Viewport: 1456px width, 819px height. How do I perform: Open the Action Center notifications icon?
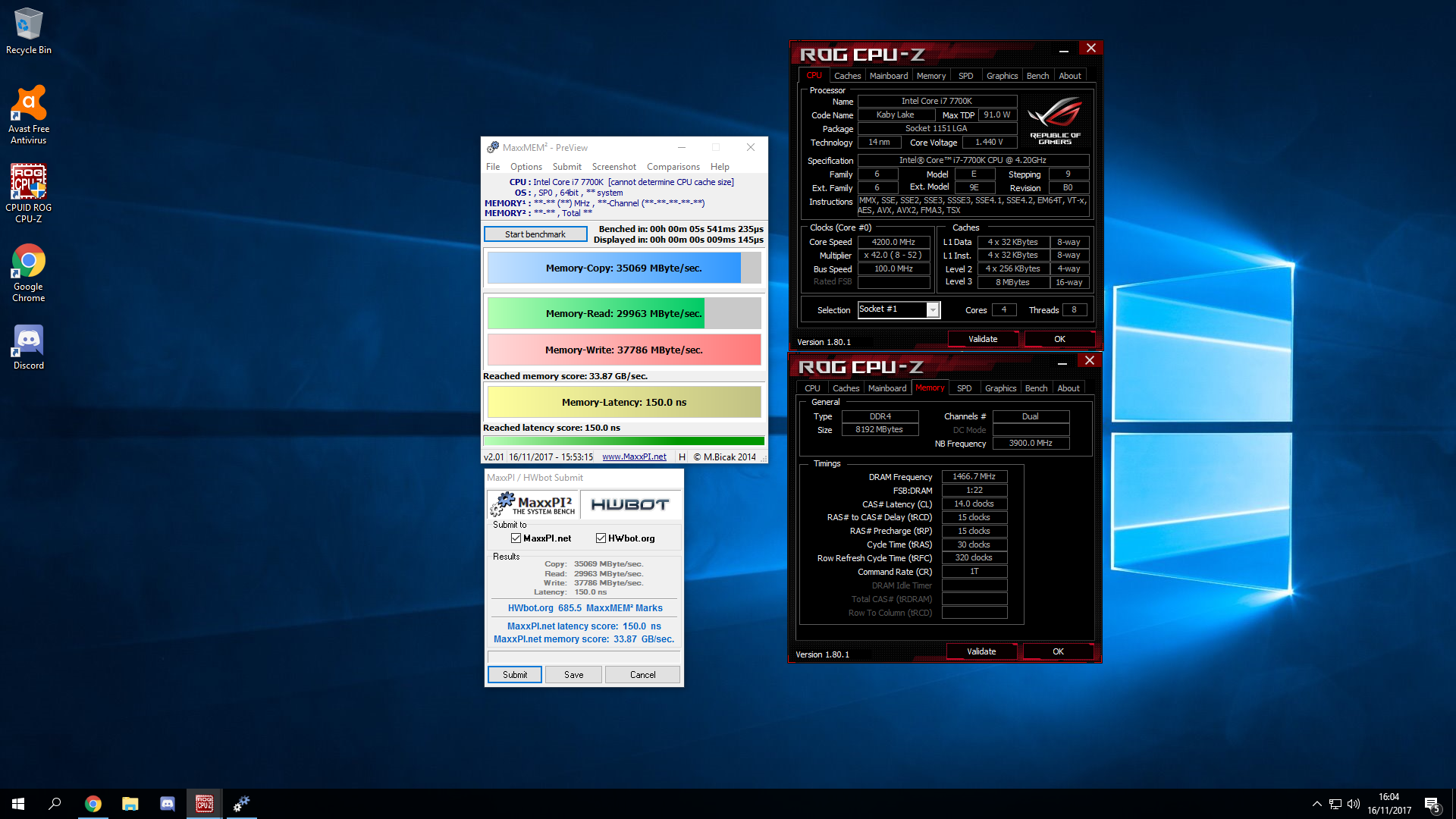pos(1432,804)
